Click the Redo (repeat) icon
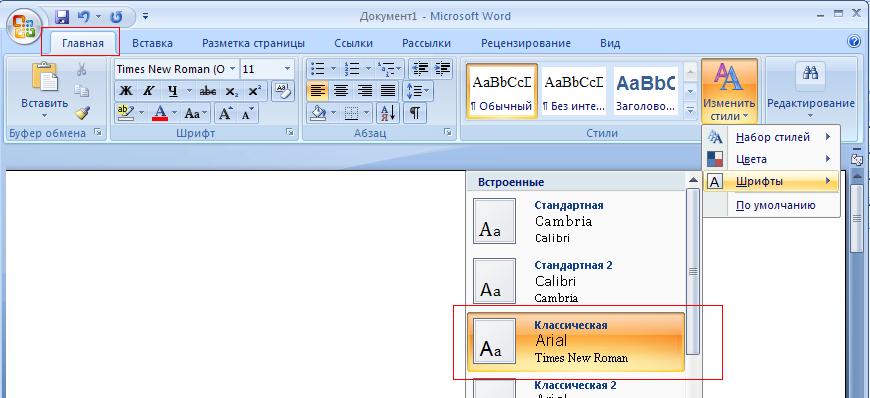The height and width of the screenshot is (398, 870). point(116,16)
